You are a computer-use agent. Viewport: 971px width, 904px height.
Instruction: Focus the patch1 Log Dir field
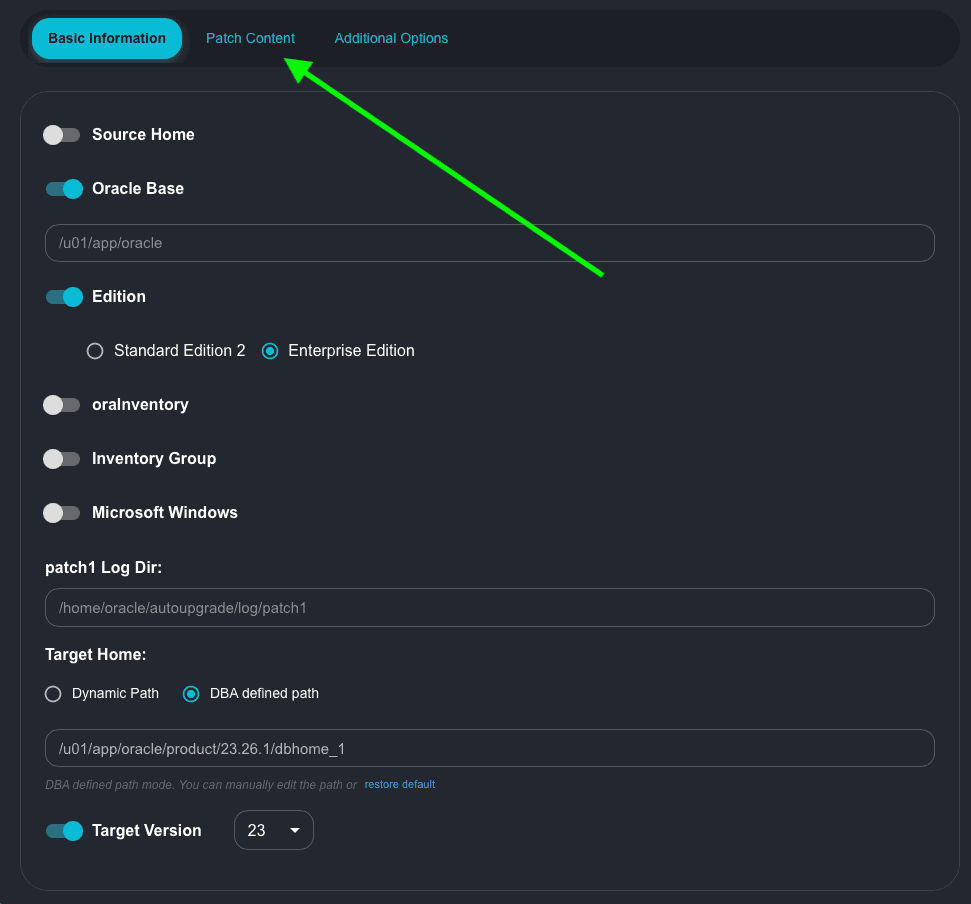tap(489, 607)
